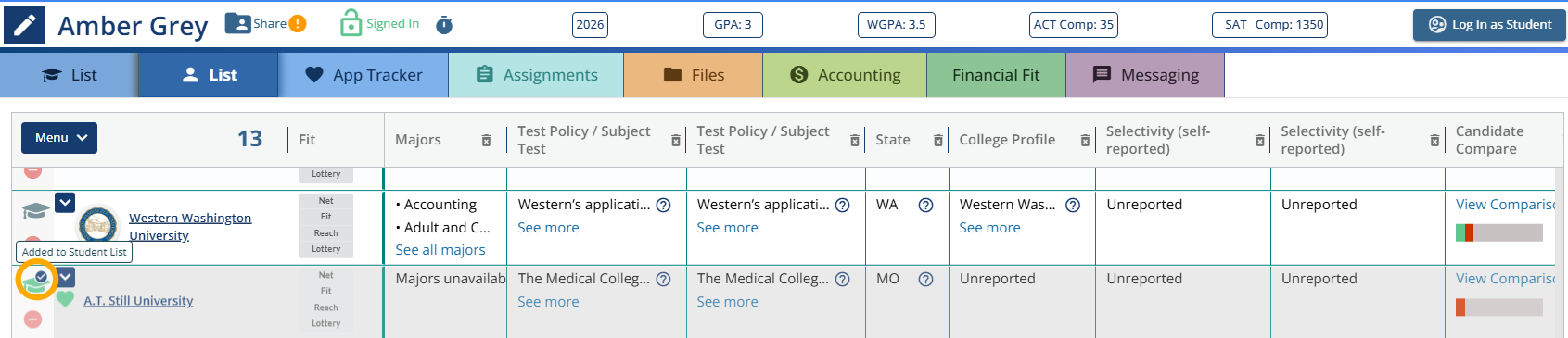Image resolution: width=1568 pixels, height=338 pixels.
Task: Open help icon next to WA state
Action: [925, 205]
